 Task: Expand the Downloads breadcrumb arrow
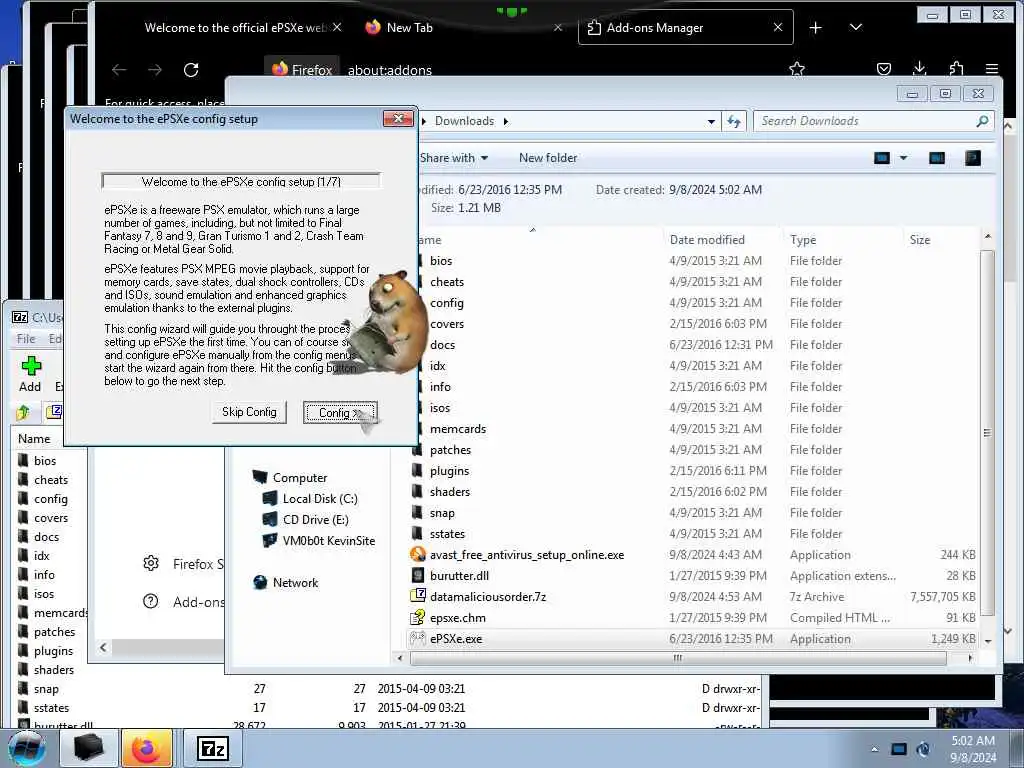tap(505, 121)
